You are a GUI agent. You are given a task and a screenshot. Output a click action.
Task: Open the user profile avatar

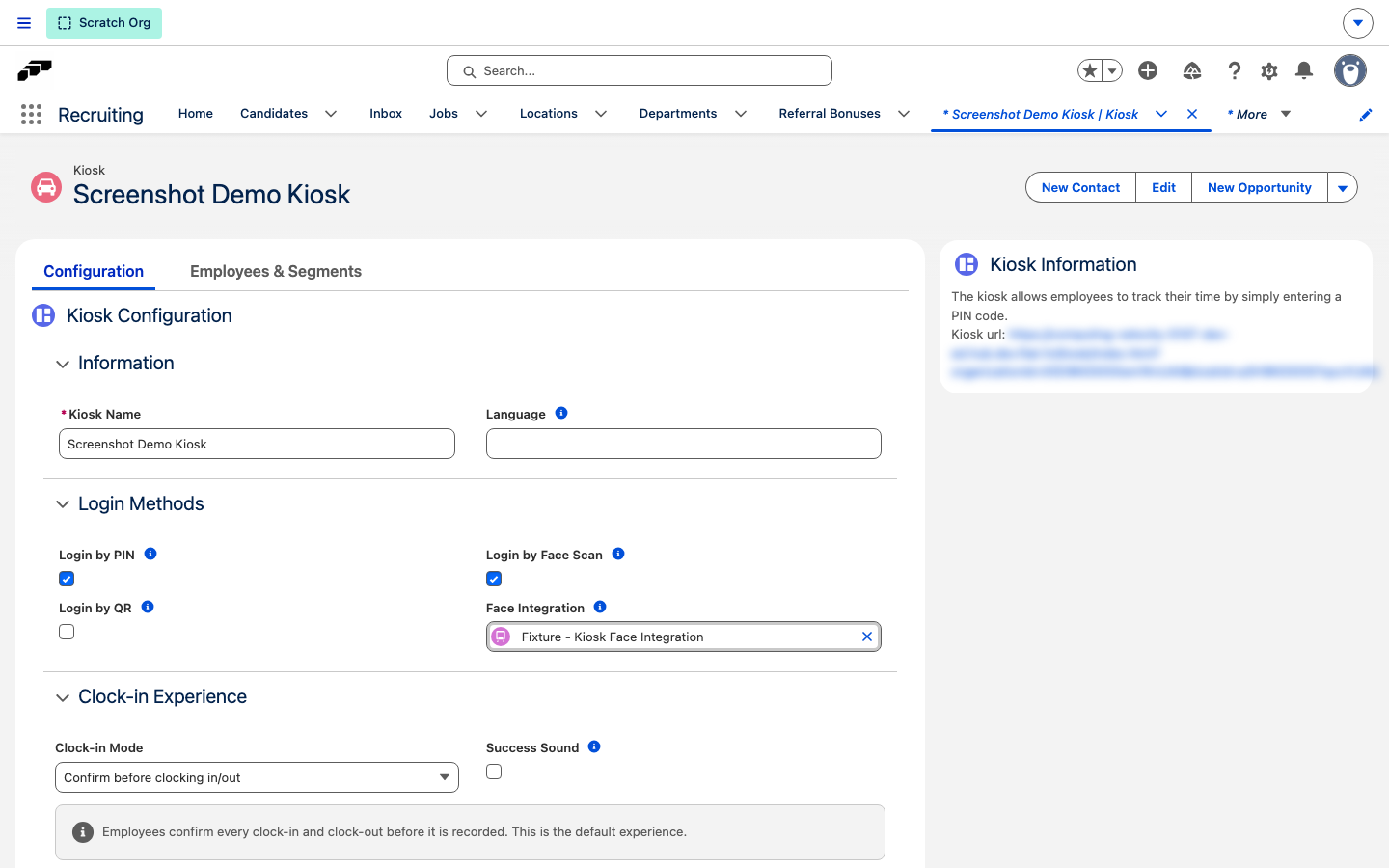pos(1350,70)
